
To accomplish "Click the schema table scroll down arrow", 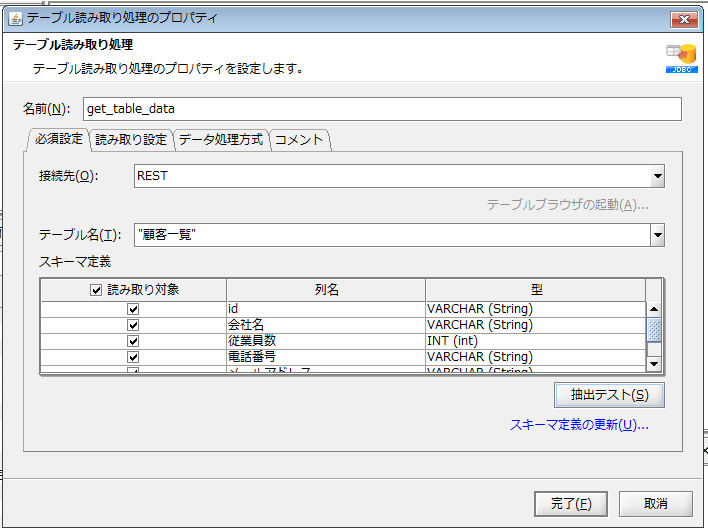I will click(x=653, y=364).
